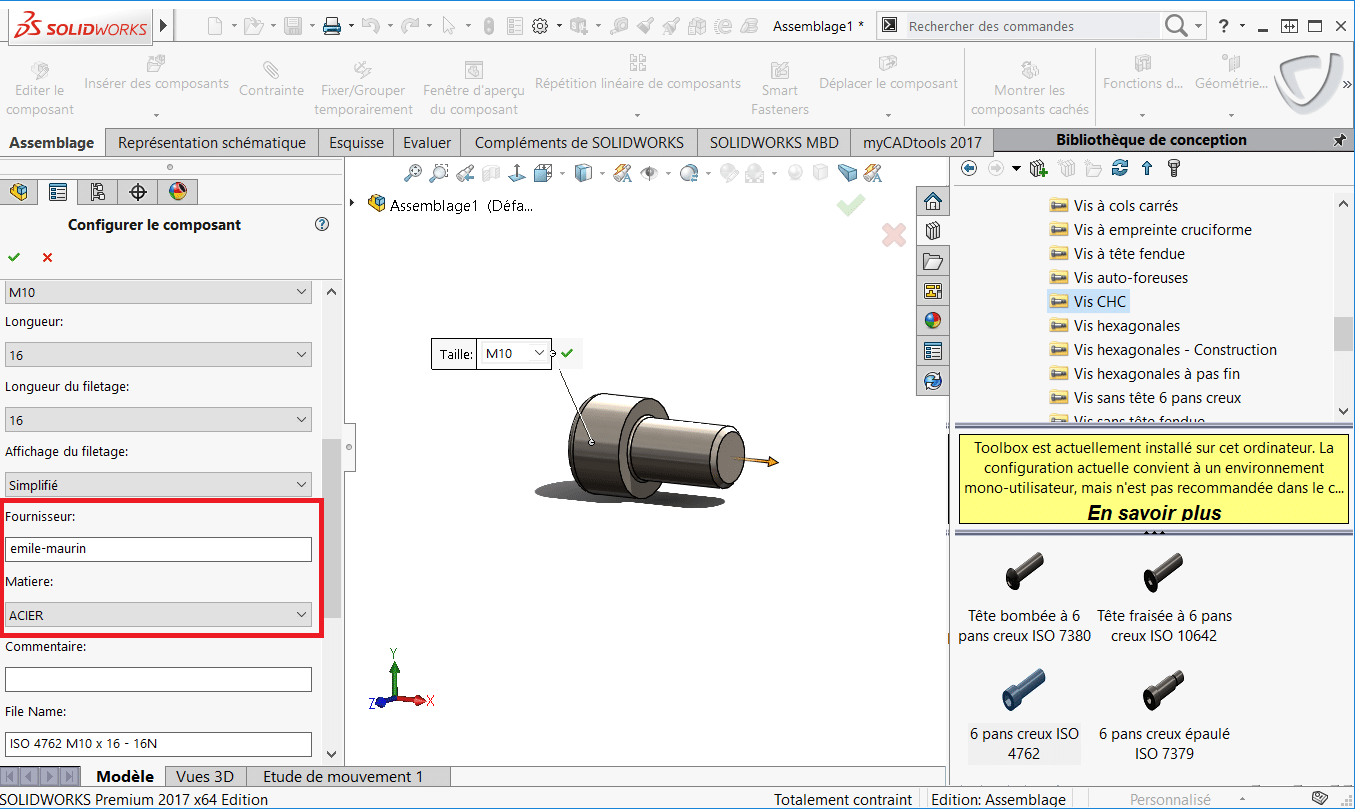Select Vis auto-foreuses folder

click(x=1119, y=277)
